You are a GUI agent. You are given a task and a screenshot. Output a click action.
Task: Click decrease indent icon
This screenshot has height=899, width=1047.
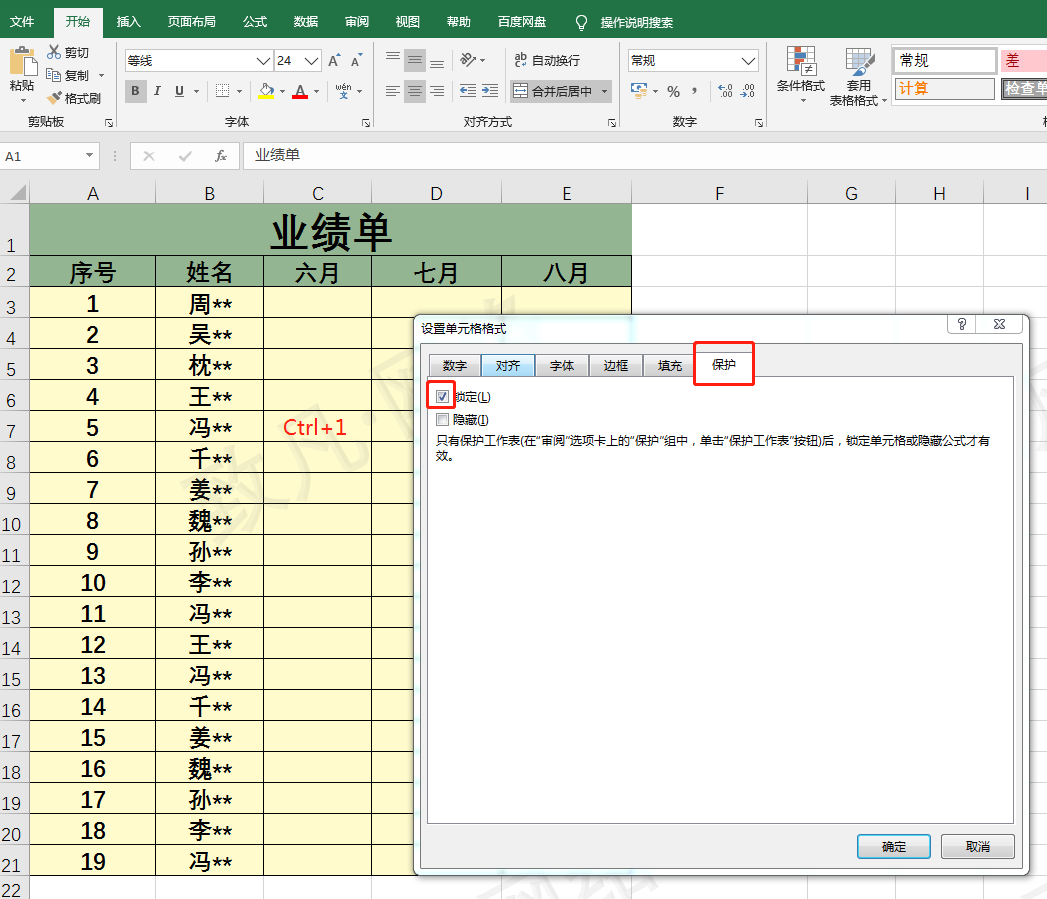click(x=468, y=91)
